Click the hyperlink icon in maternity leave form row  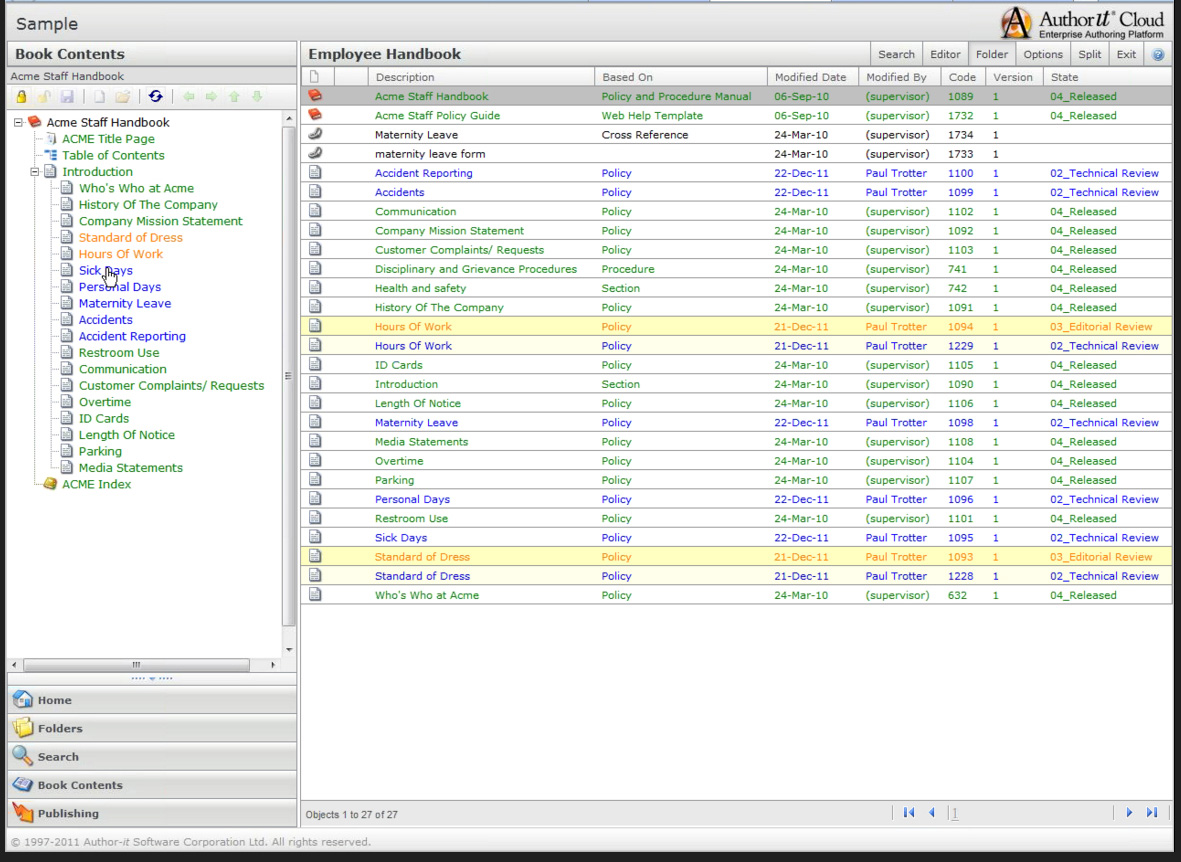315,153
